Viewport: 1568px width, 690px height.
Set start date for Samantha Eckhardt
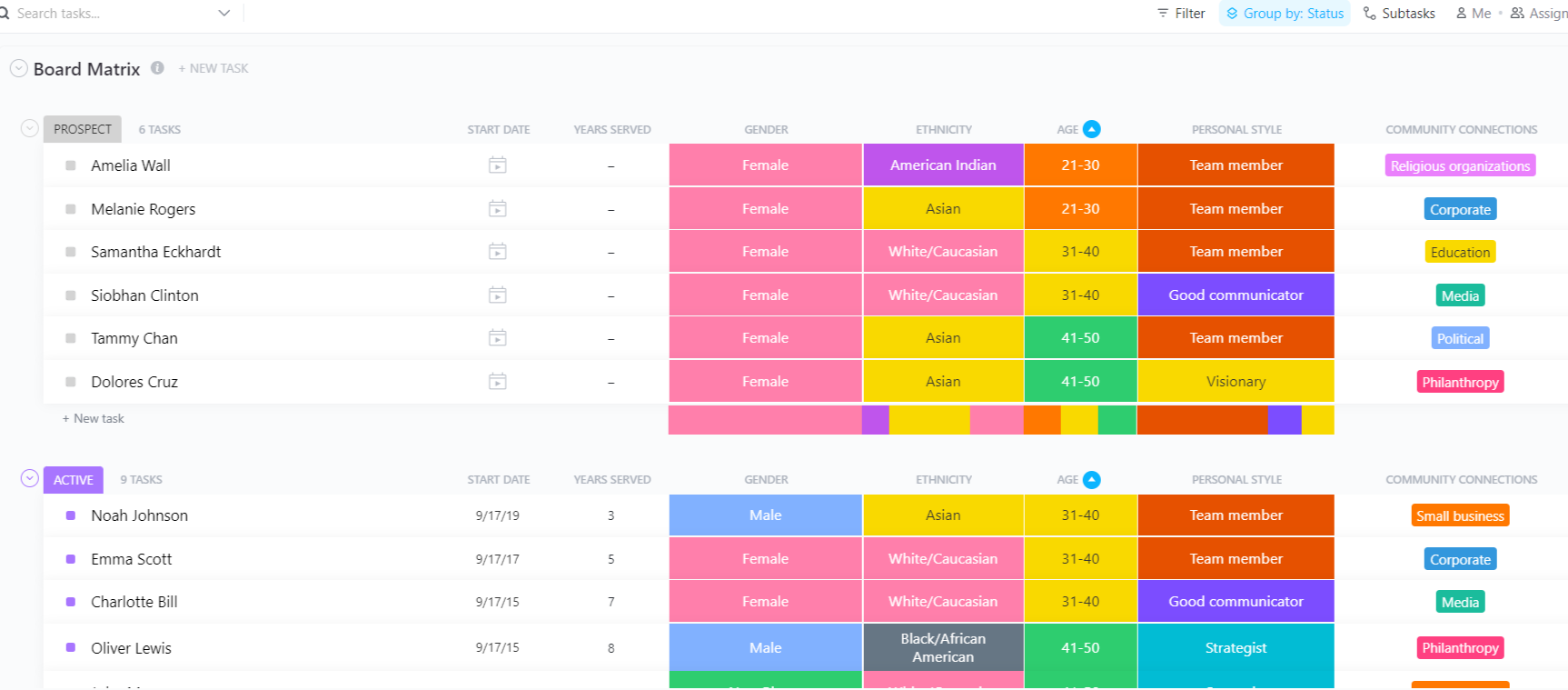coord(498,252)
